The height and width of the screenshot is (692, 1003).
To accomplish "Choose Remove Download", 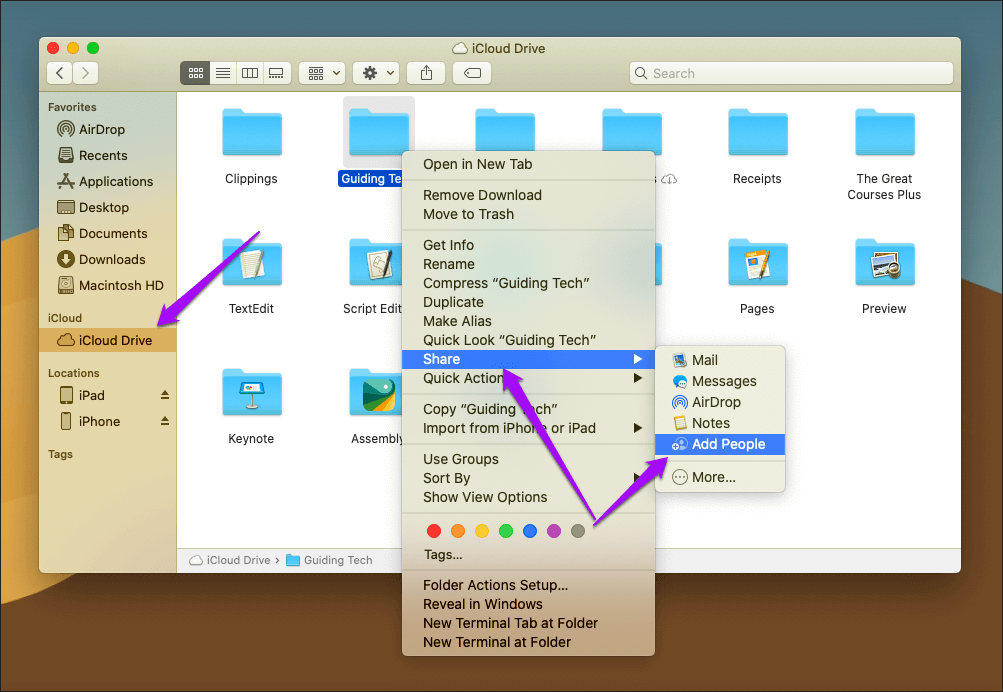I will [528, 195].
